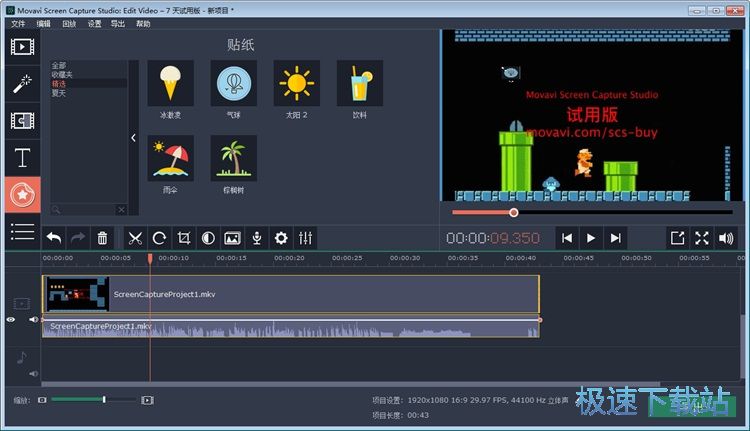Toggle video track visibility eye icon
The height and width of the screenshot is (431, 750).
pyautogui.click(x=11, y=320)
